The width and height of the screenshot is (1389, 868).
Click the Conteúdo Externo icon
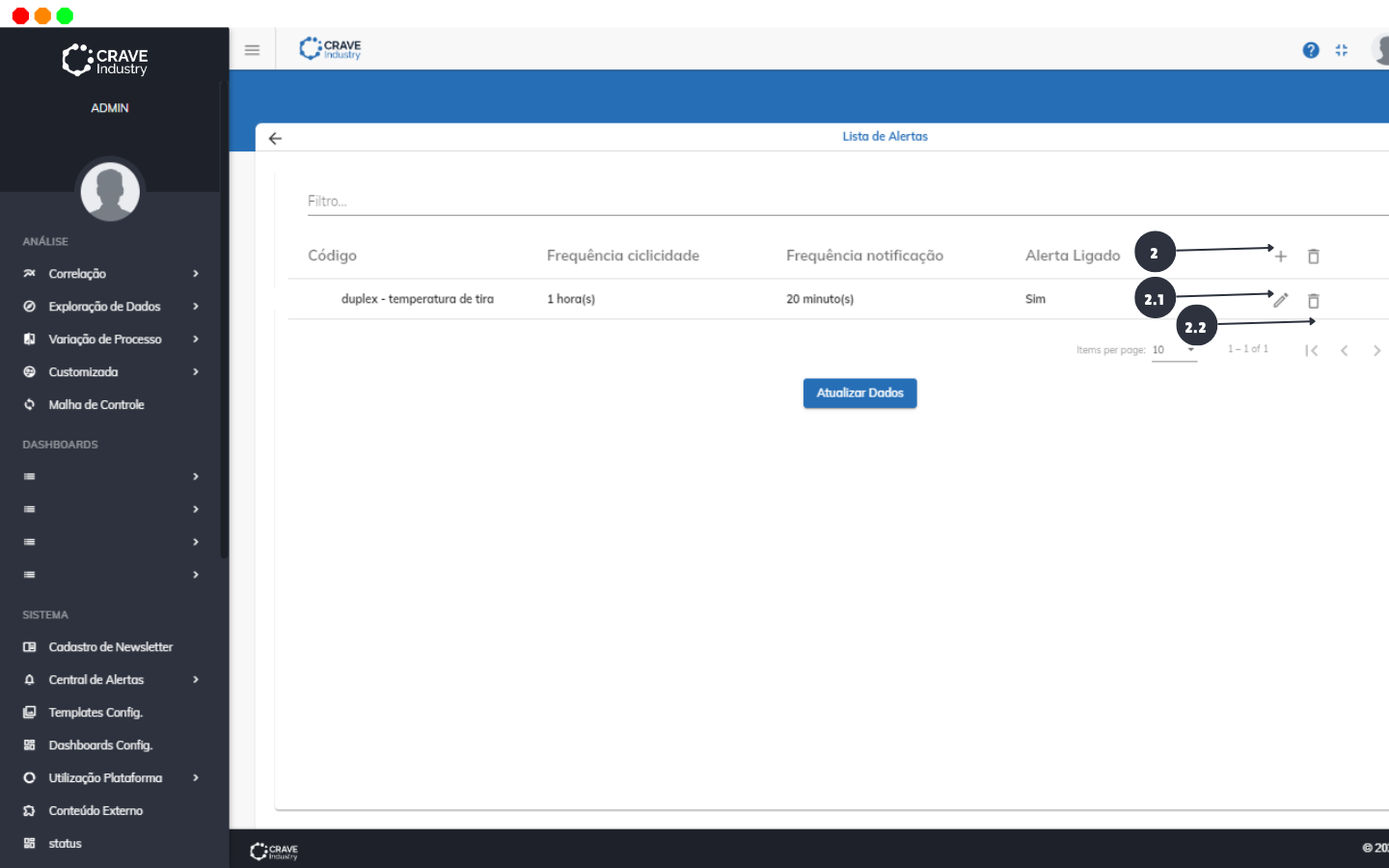click(x=29, y=811)
